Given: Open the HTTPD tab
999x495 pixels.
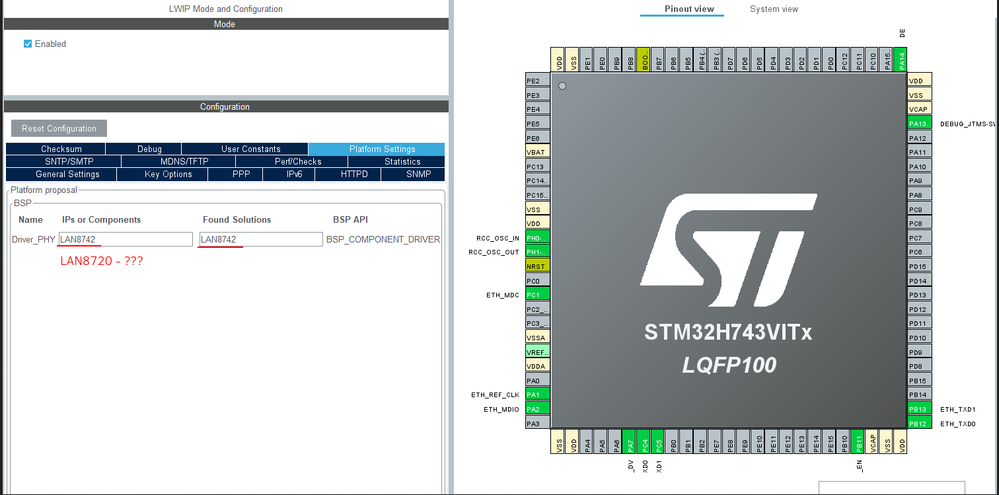Looking at the screenshot, I should tap(348, 174).
